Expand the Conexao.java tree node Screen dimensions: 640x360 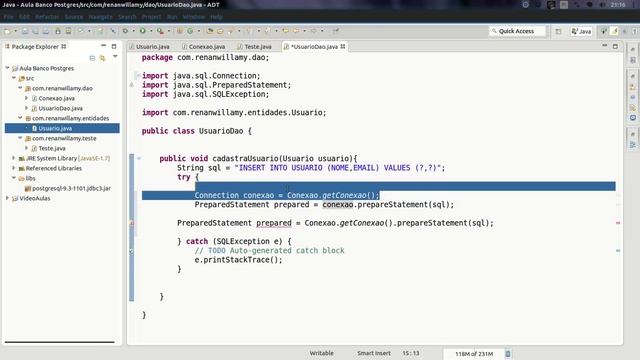pos(27,98)
